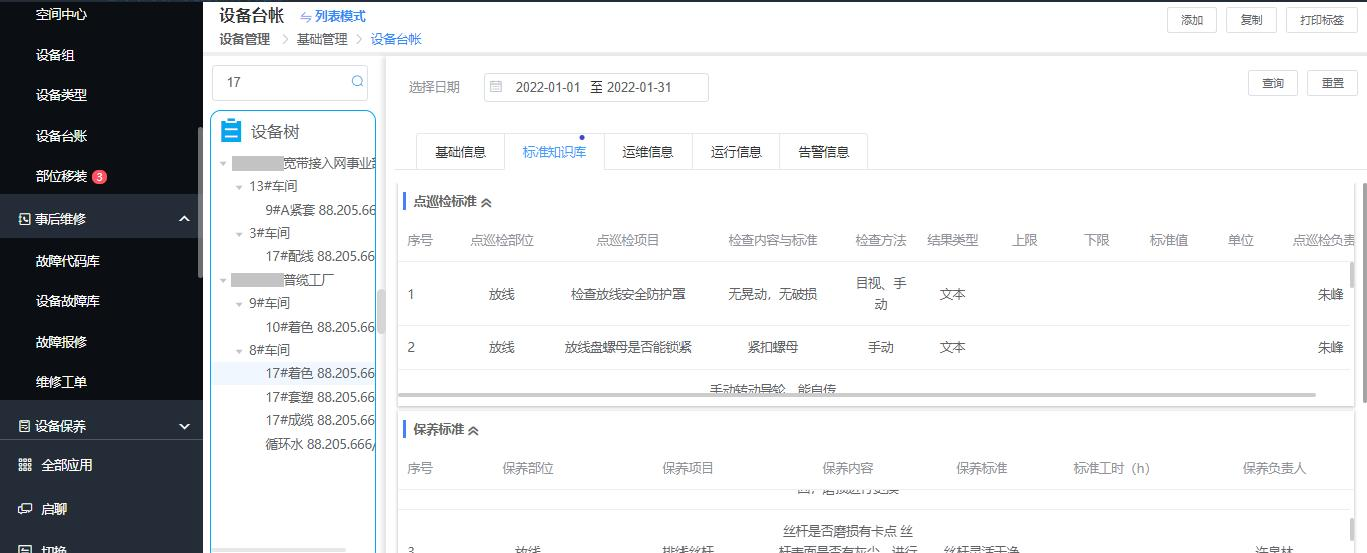The height and width of the screenshot is (553, 1367).
Task: Collapse the 点巡检标准 section
Action: pyautogui.click(x=487, y=202)
